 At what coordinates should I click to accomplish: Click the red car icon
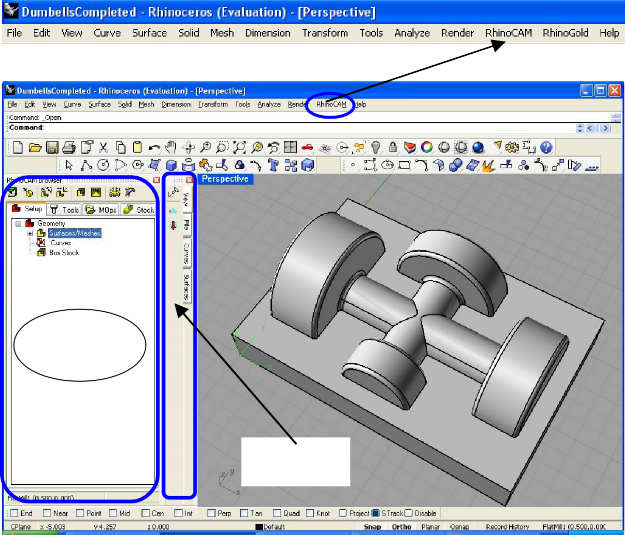(x=307, y=148)
